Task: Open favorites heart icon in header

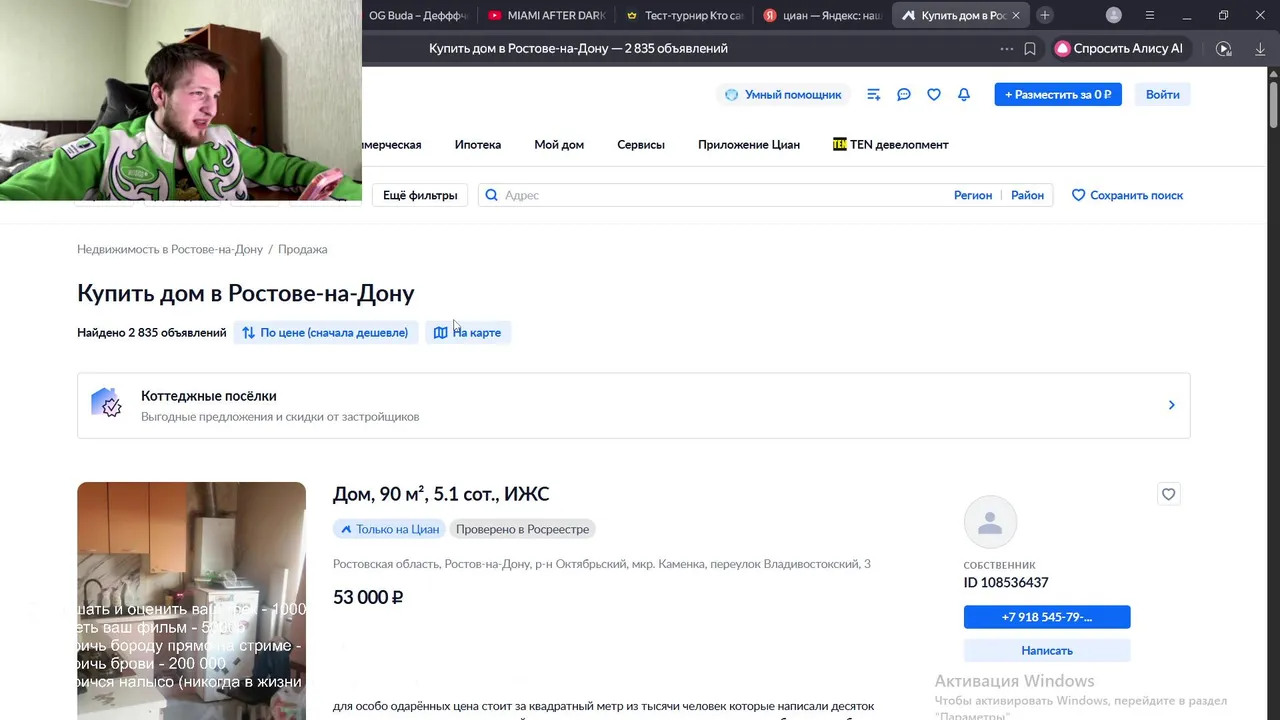Action: [933, 94]
